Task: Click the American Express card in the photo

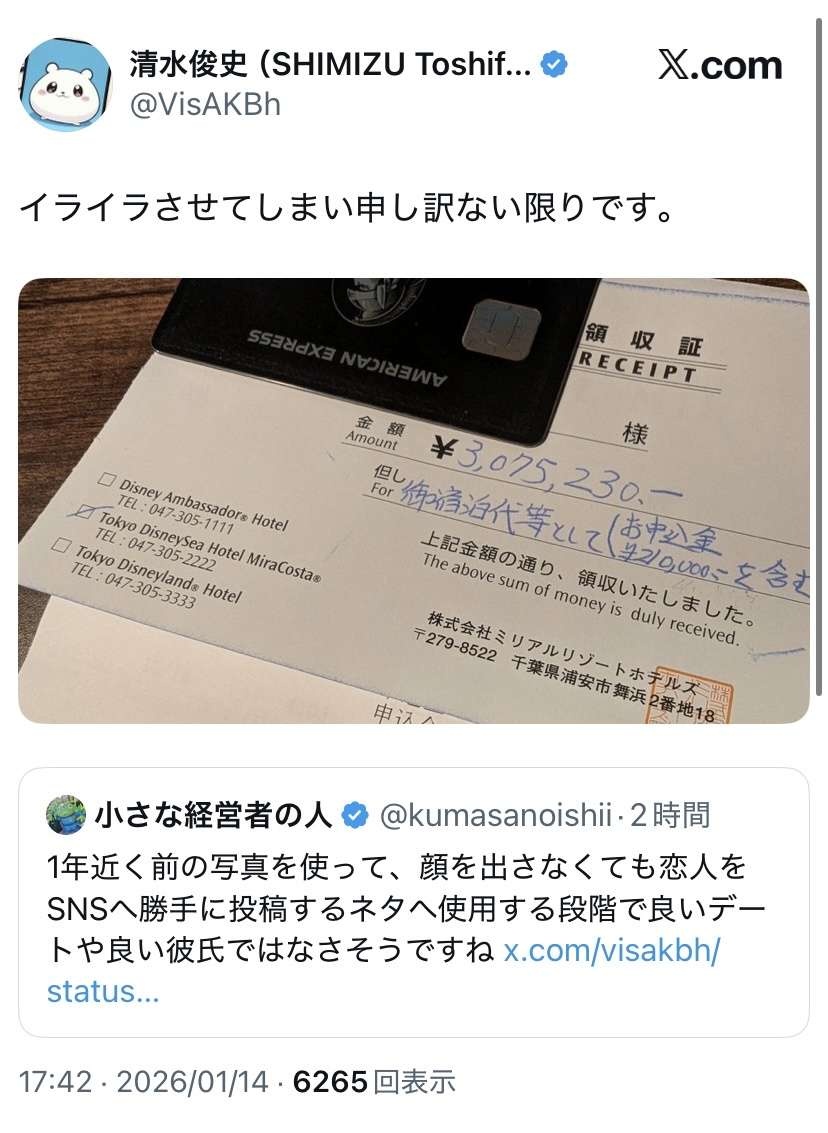Action: click(x=376, y=356)
